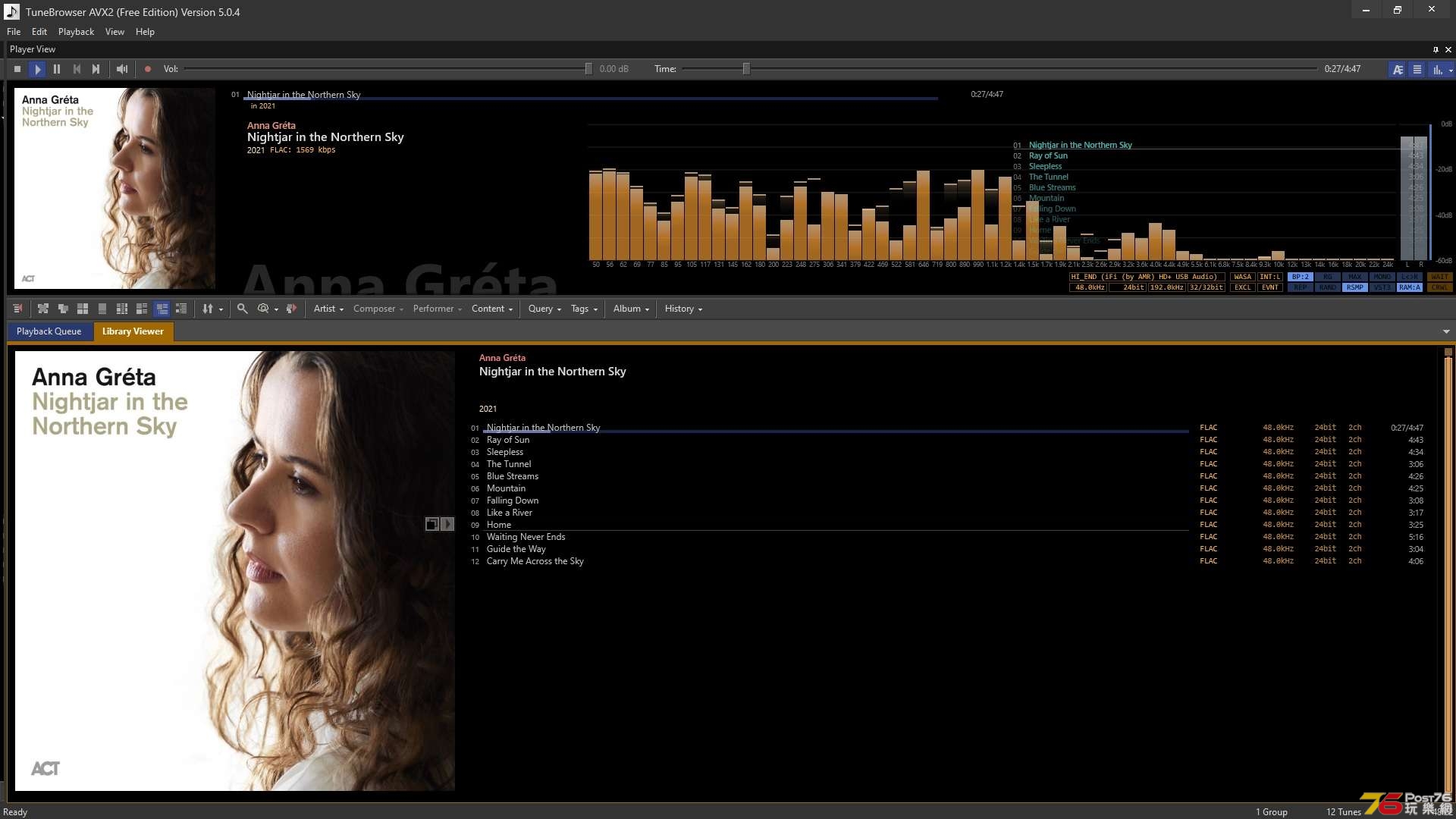
Task: Toggle the L<>R channel swap
Action: [1410, 277]
